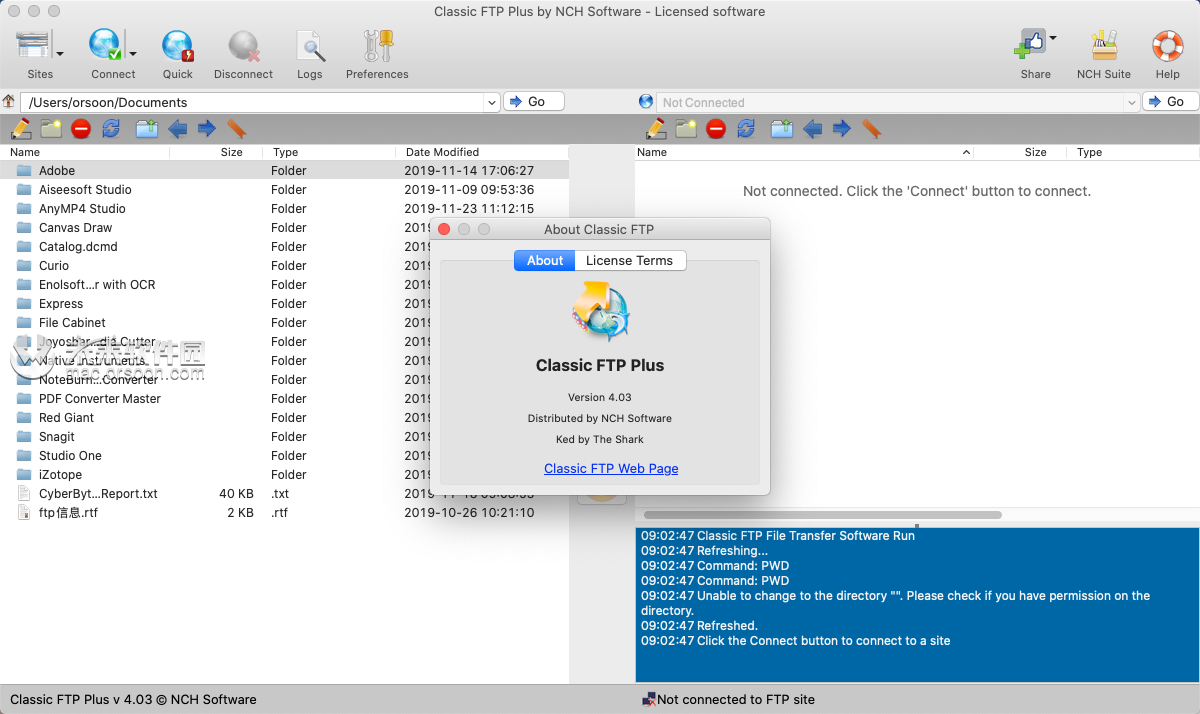Refresh the remote file list
1200x714 pixels.
[746, 128]
